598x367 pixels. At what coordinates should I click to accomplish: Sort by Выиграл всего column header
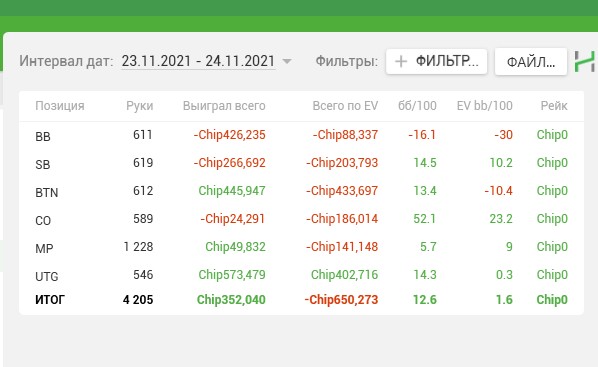pos(224,106)
